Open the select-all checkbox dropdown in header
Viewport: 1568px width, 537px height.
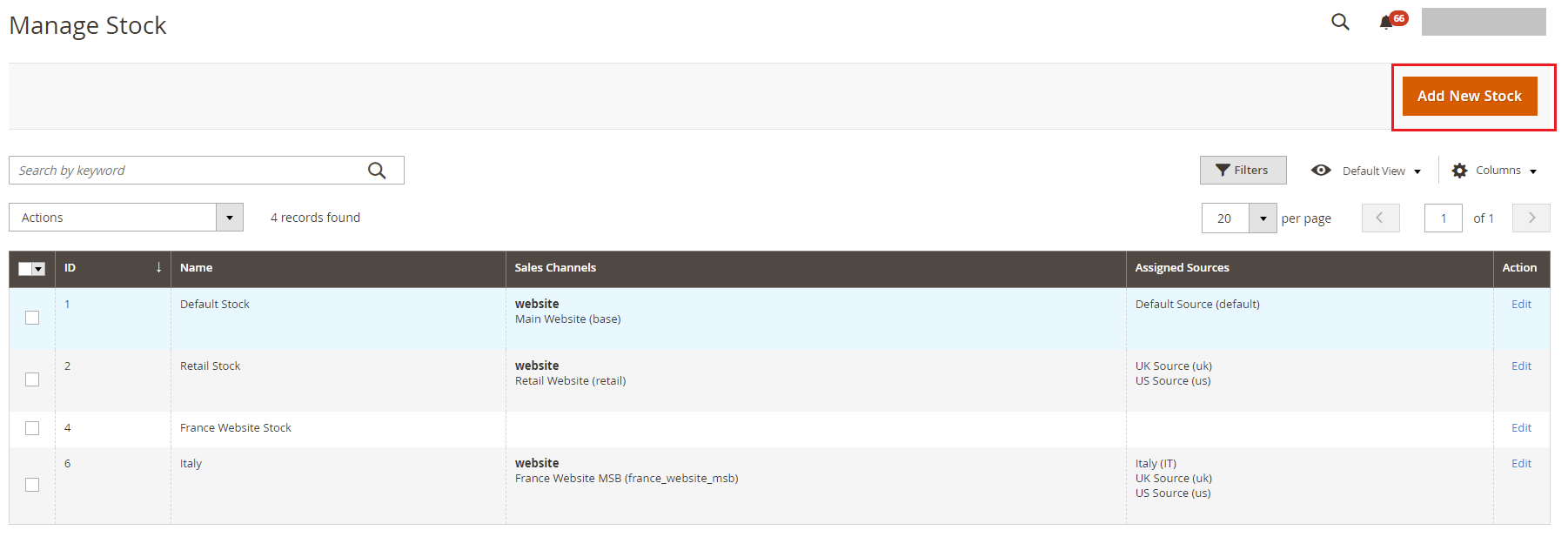point(38,269)
